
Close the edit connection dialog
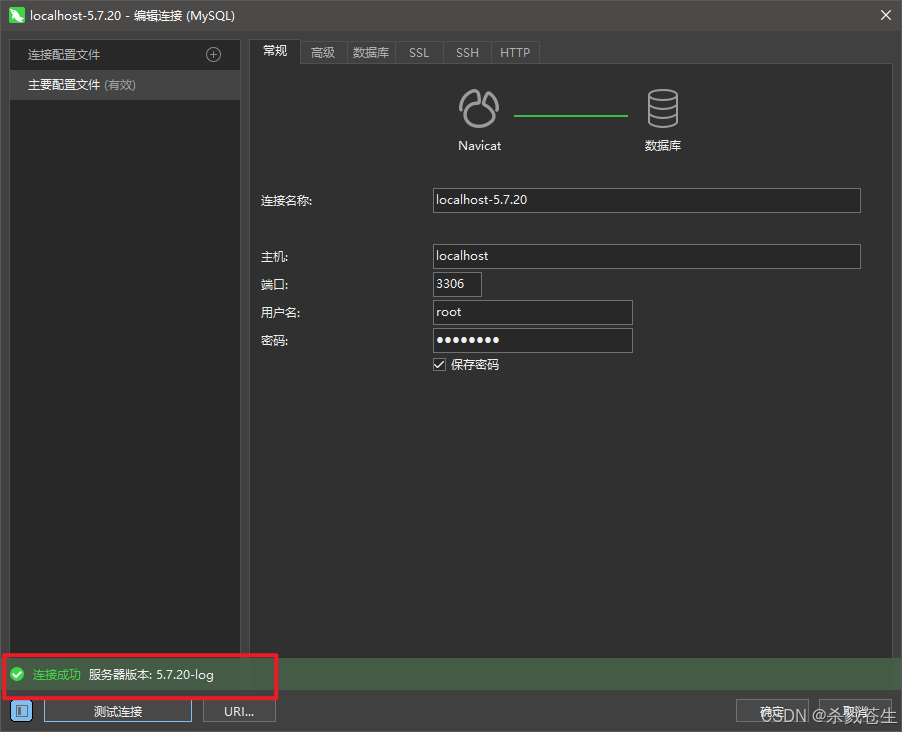click(886, 16)
